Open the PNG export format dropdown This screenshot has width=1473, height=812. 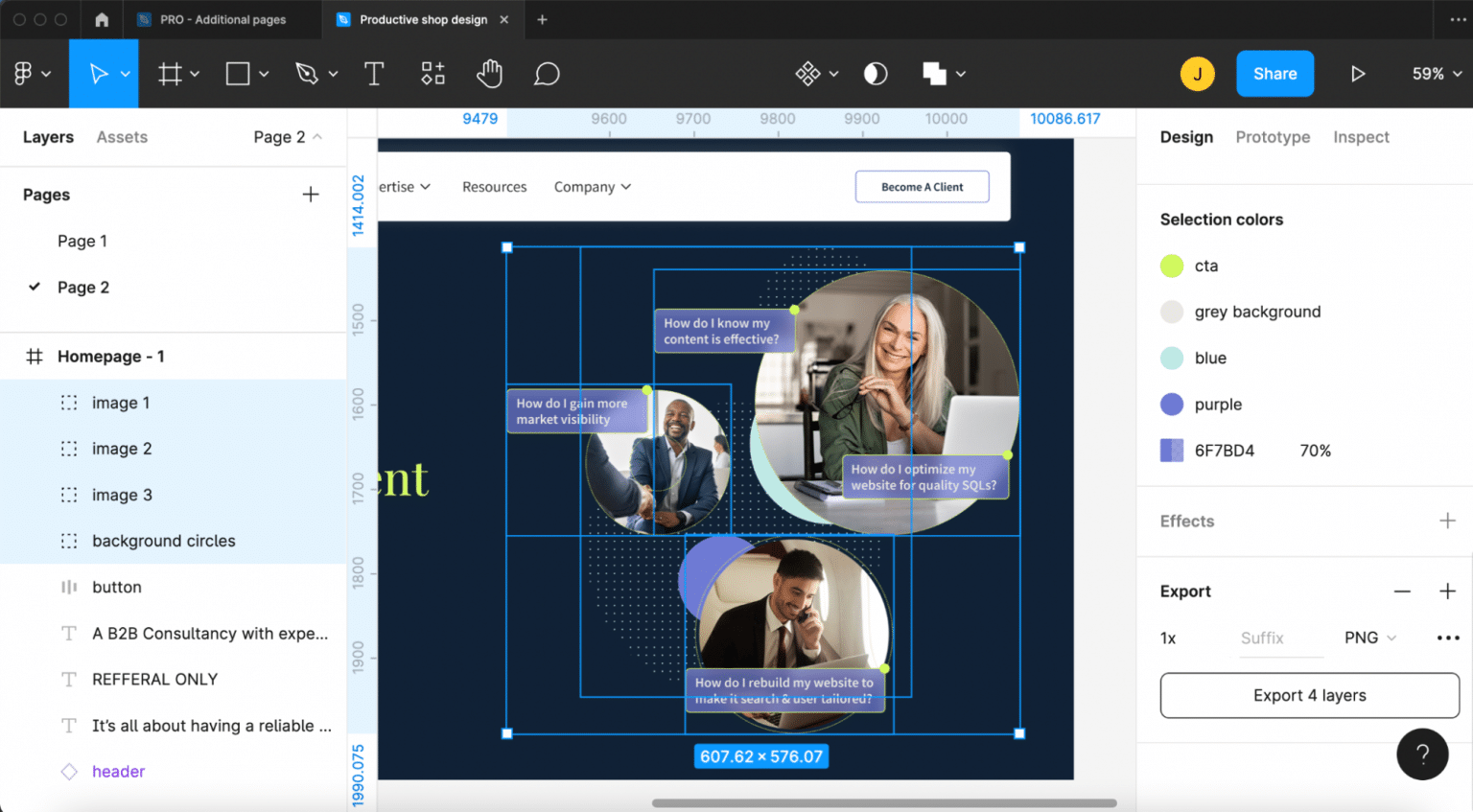(1369, 638)
